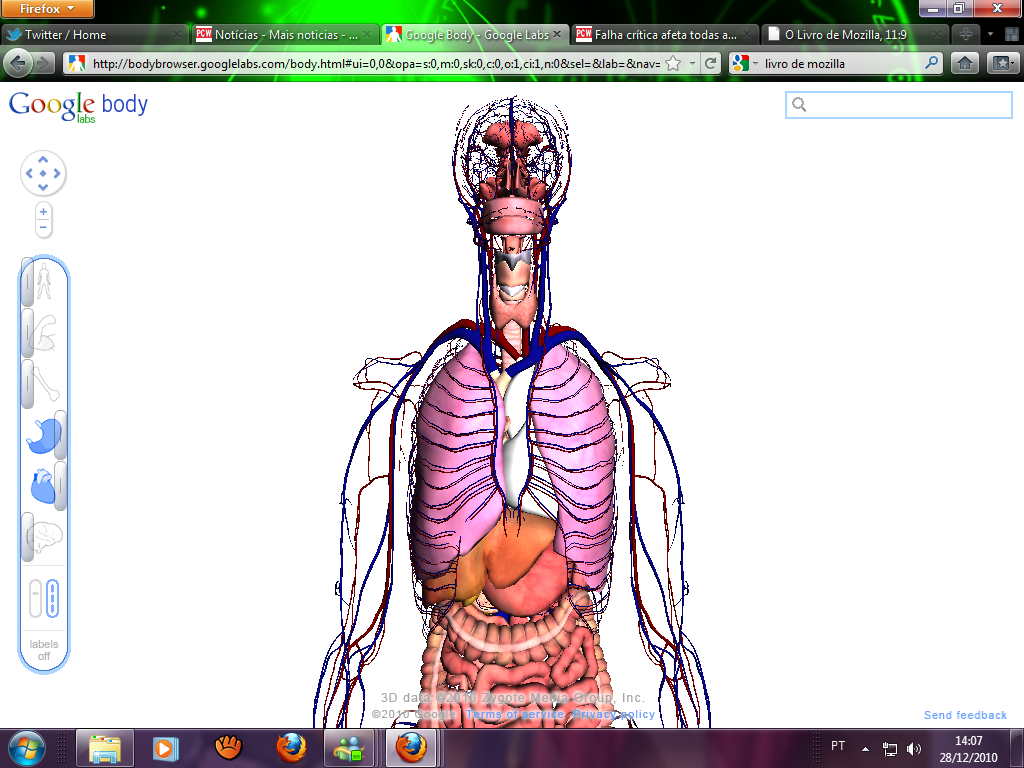Toggle the skin layer body icon
Image resolution: width=1024 pixels, height=768 pixels.
coord(44,283)
